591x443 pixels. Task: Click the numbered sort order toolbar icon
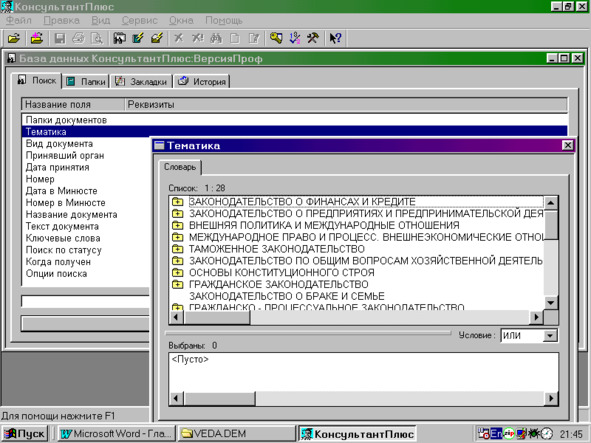pos(295,38)
